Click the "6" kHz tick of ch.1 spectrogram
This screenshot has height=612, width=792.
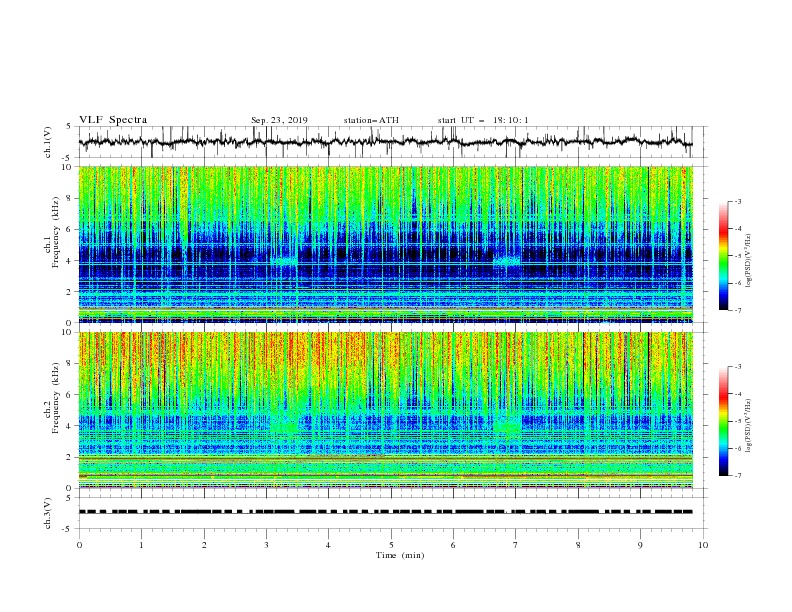tap(70, 230)
